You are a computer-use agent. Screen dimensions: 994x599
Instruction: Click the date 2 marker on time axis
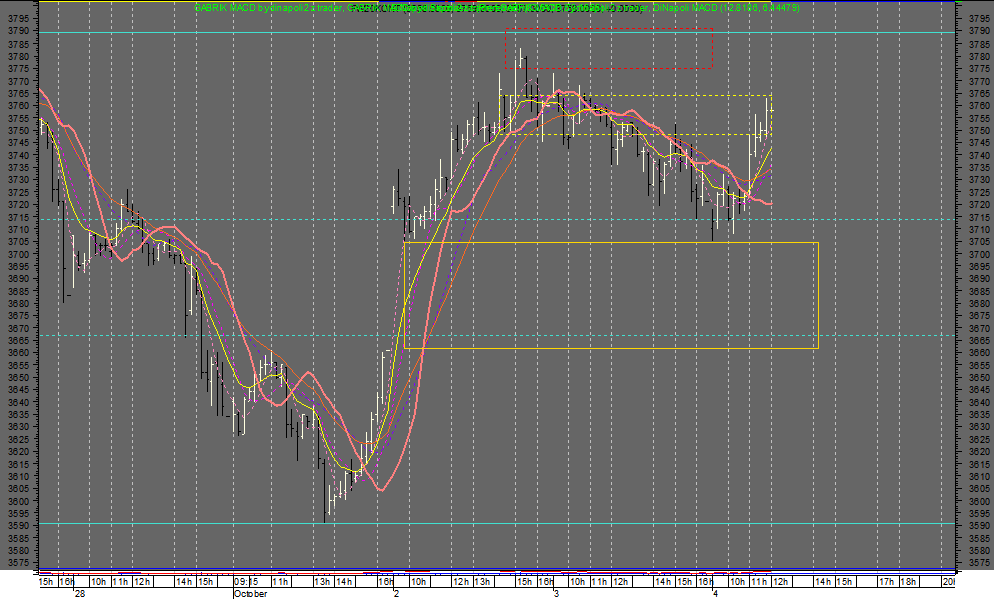[x=397, y=593]
